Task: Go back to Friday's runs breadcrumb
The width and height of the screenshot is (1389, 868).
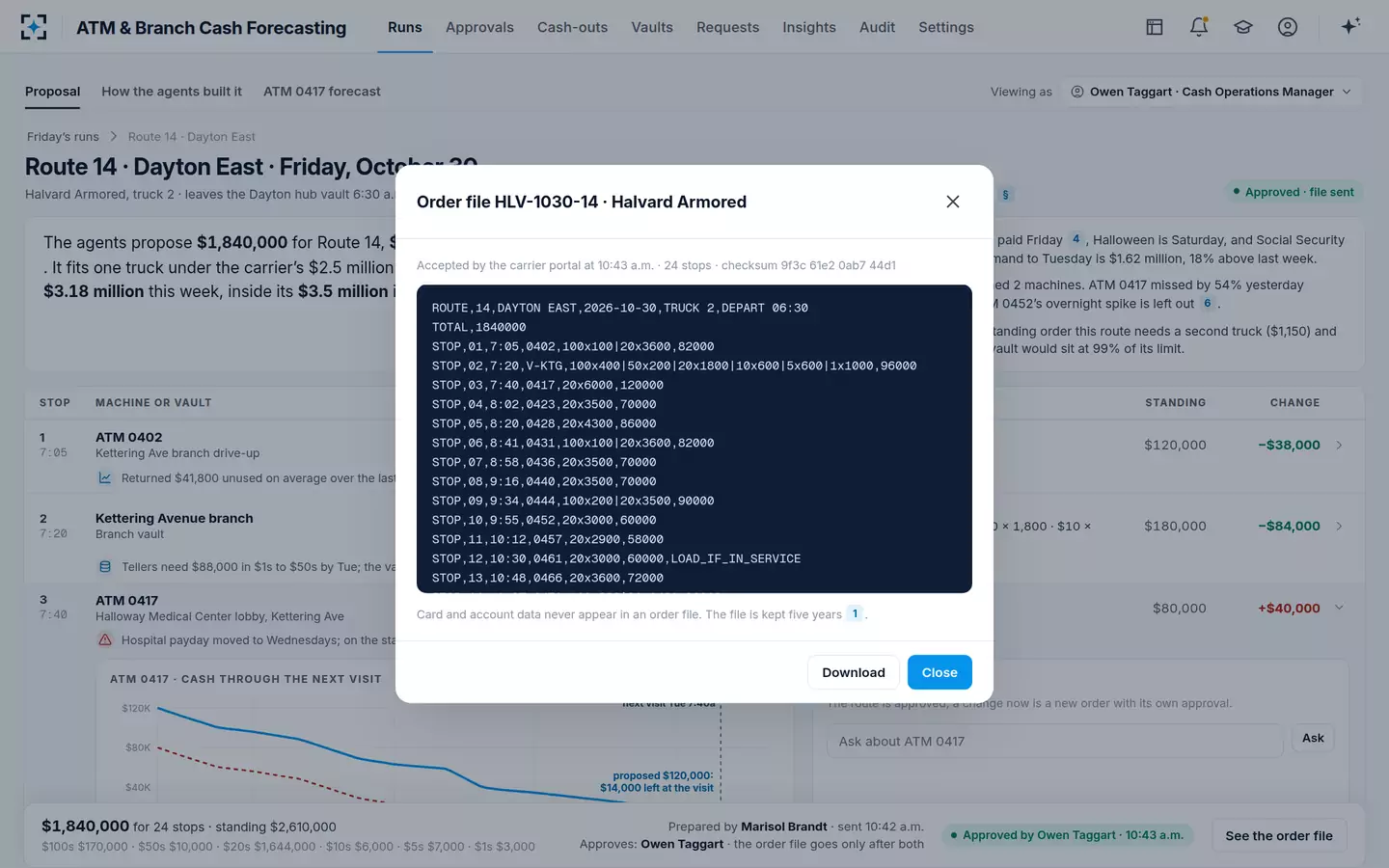Action: click(63, 137)
